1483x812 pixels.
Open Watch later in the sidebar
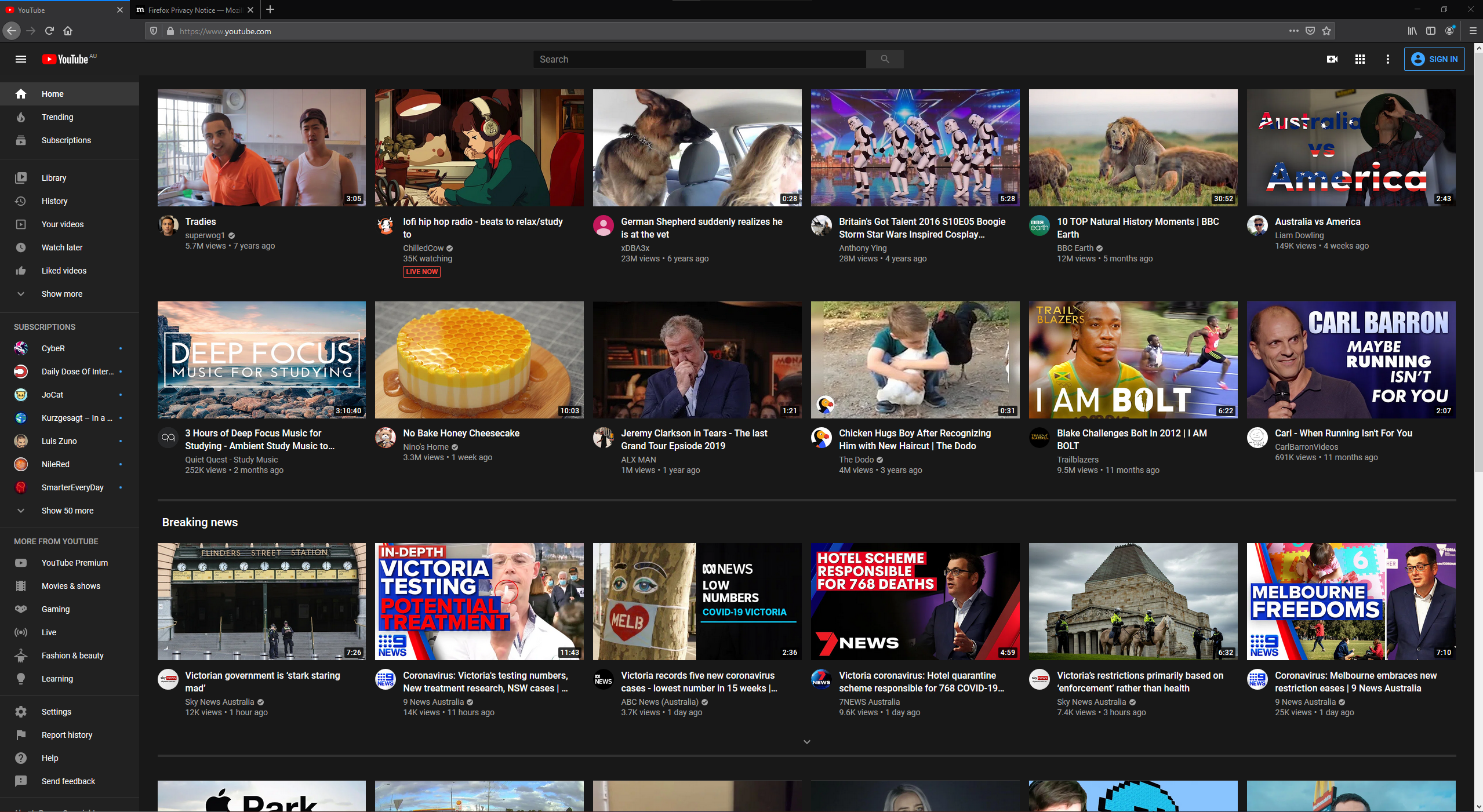pyautogui.click(x=70, y=247)
